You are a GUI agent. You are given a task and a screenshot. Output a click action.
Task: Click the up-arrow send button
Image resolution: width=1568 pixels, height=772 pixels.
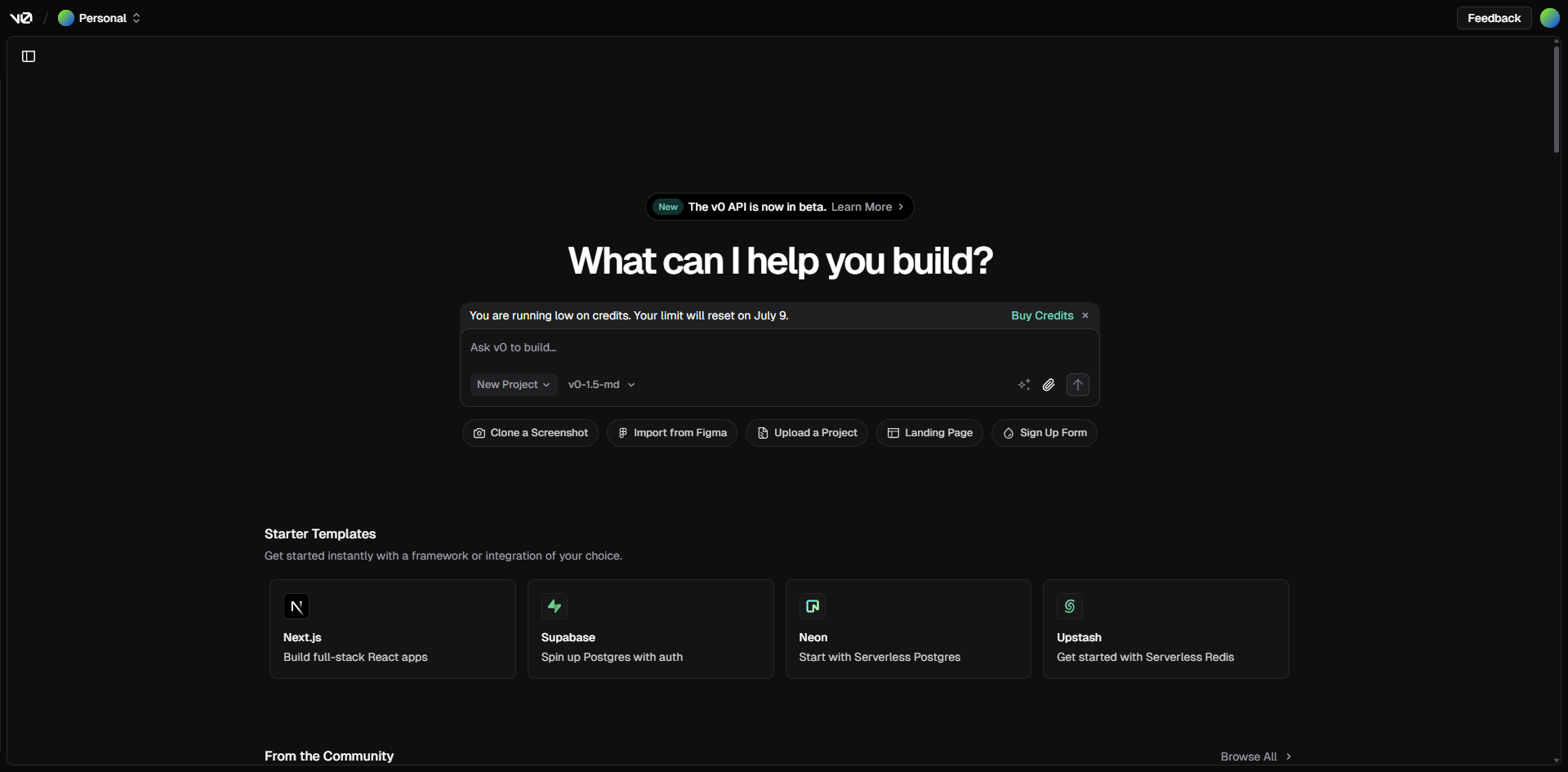[x=1078, y=385]
